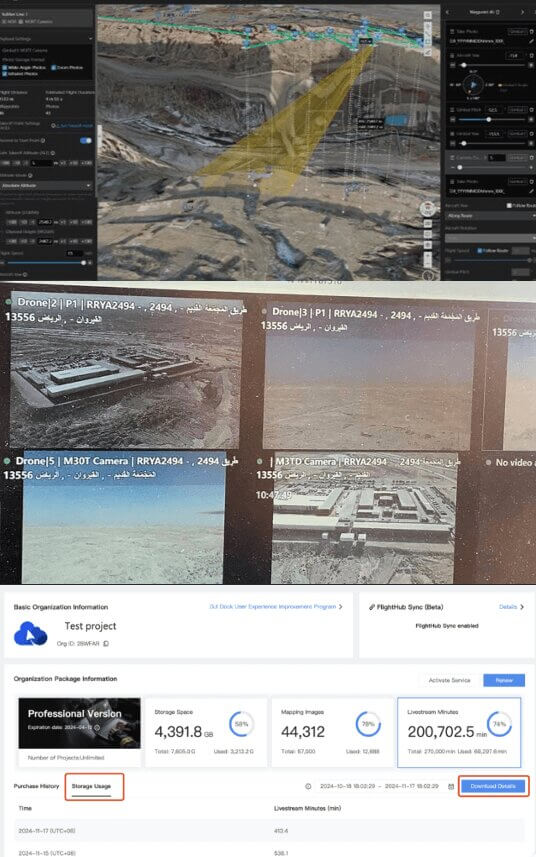Toggle Infrared Photos checkbox
Screen dimensions: 536x857
(4, 73)
